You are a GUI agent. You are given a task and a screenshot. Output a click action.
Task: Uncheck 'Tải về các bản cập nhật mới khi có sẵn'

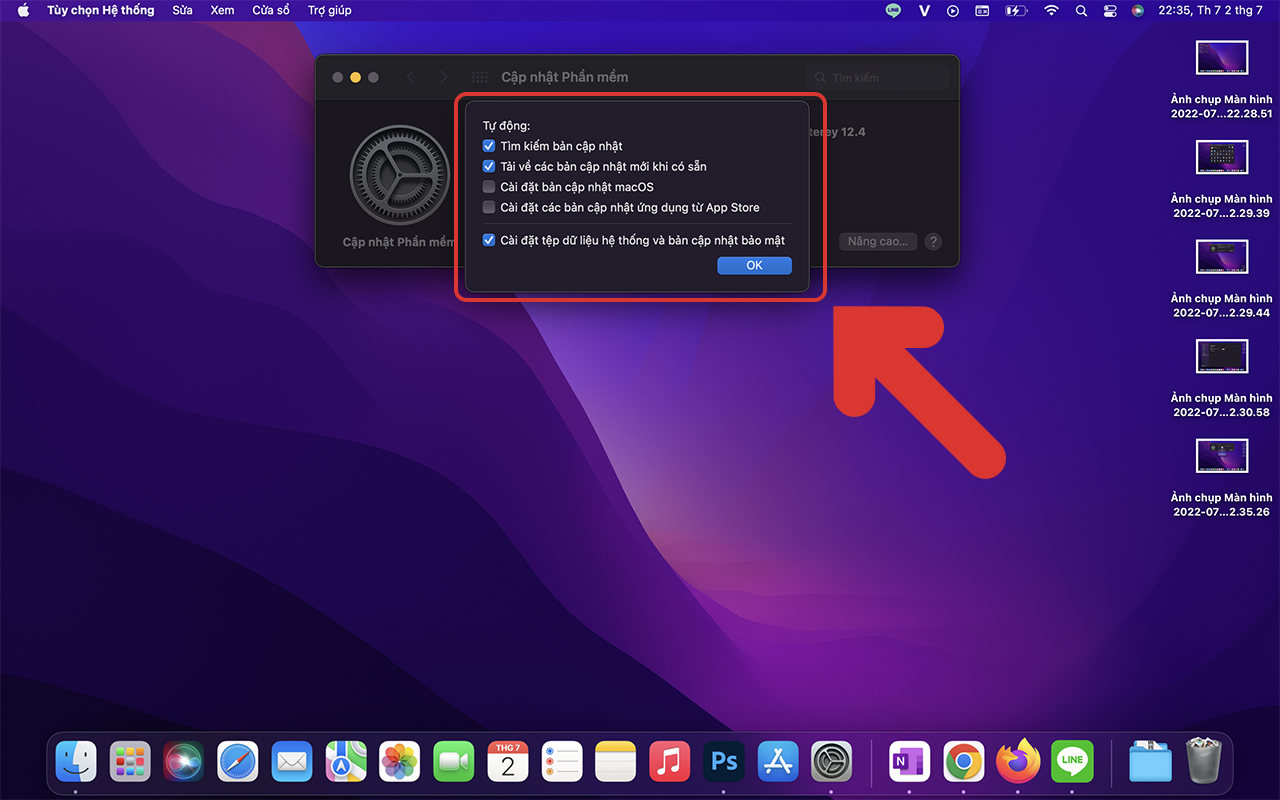489,166
